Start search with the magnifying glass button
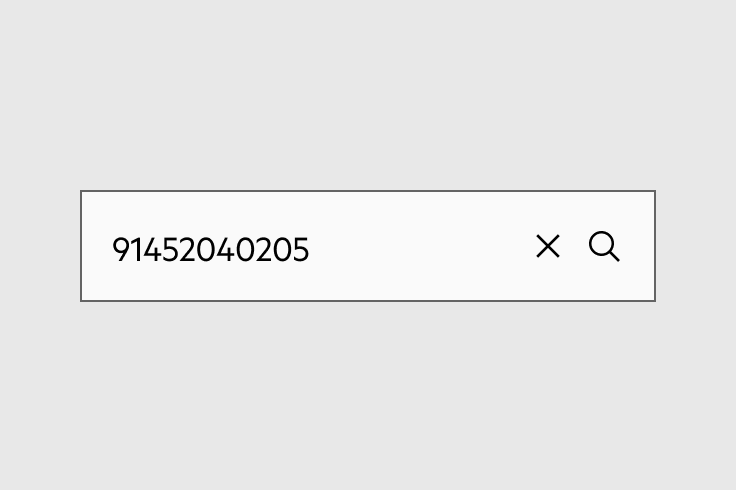Viewport: 736px width, 490px height. 604,246
